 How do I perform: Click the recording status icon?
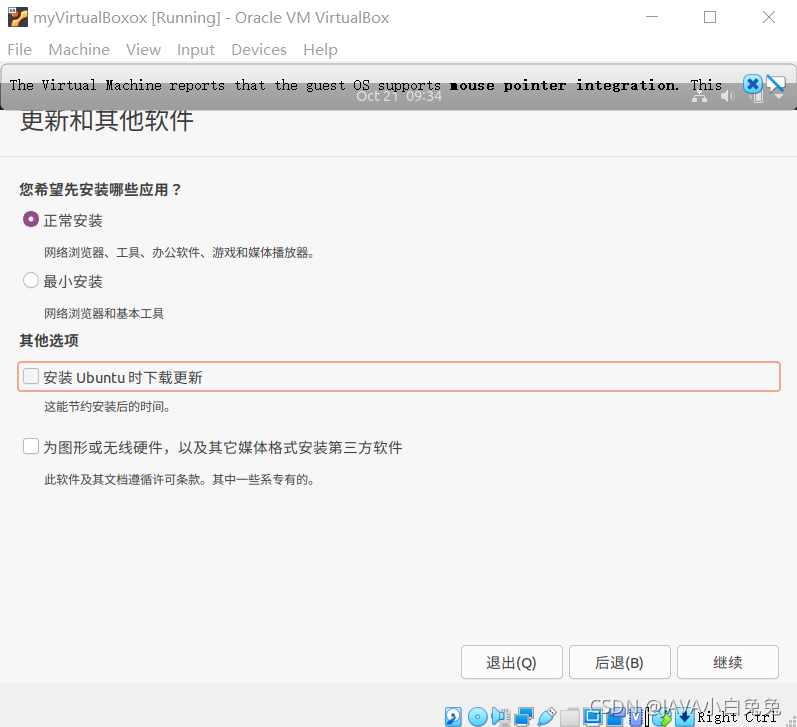pyautogui.click(x=615, y=716)
